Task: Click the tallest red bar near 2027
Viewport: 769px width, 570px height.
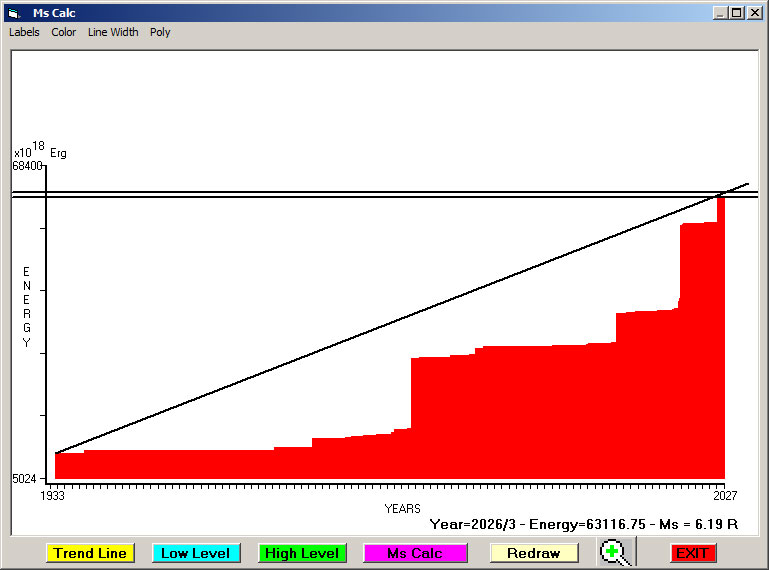Action: coord(720,340)
